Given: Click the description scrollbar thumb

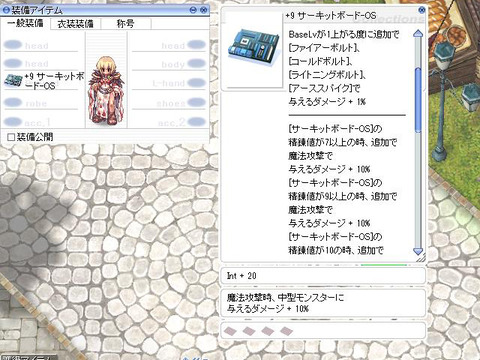Looking at the screenshot, I should 418,100.
